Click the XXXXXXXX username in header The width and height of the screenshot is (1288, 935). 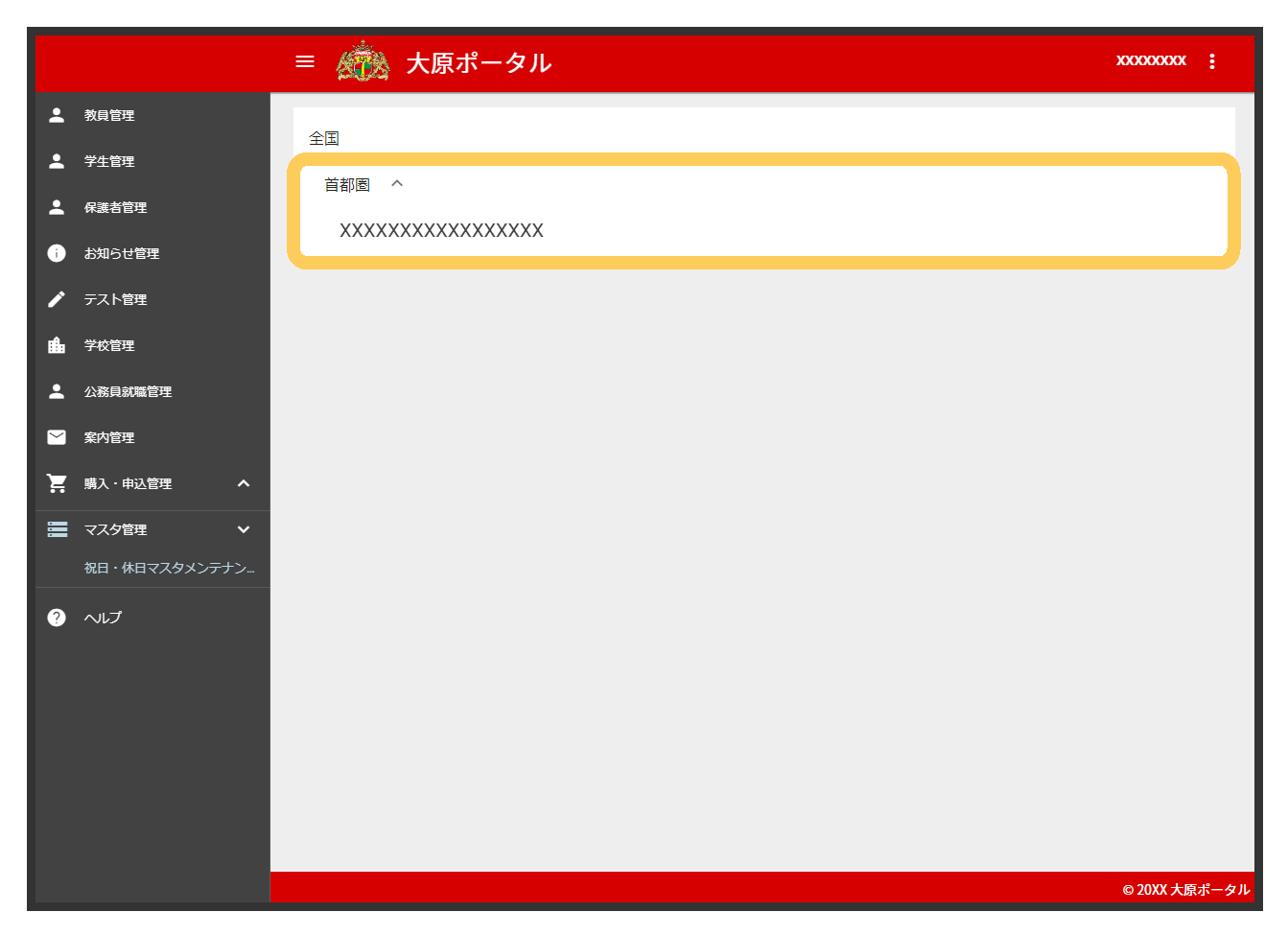click(x=1151, y=60)
